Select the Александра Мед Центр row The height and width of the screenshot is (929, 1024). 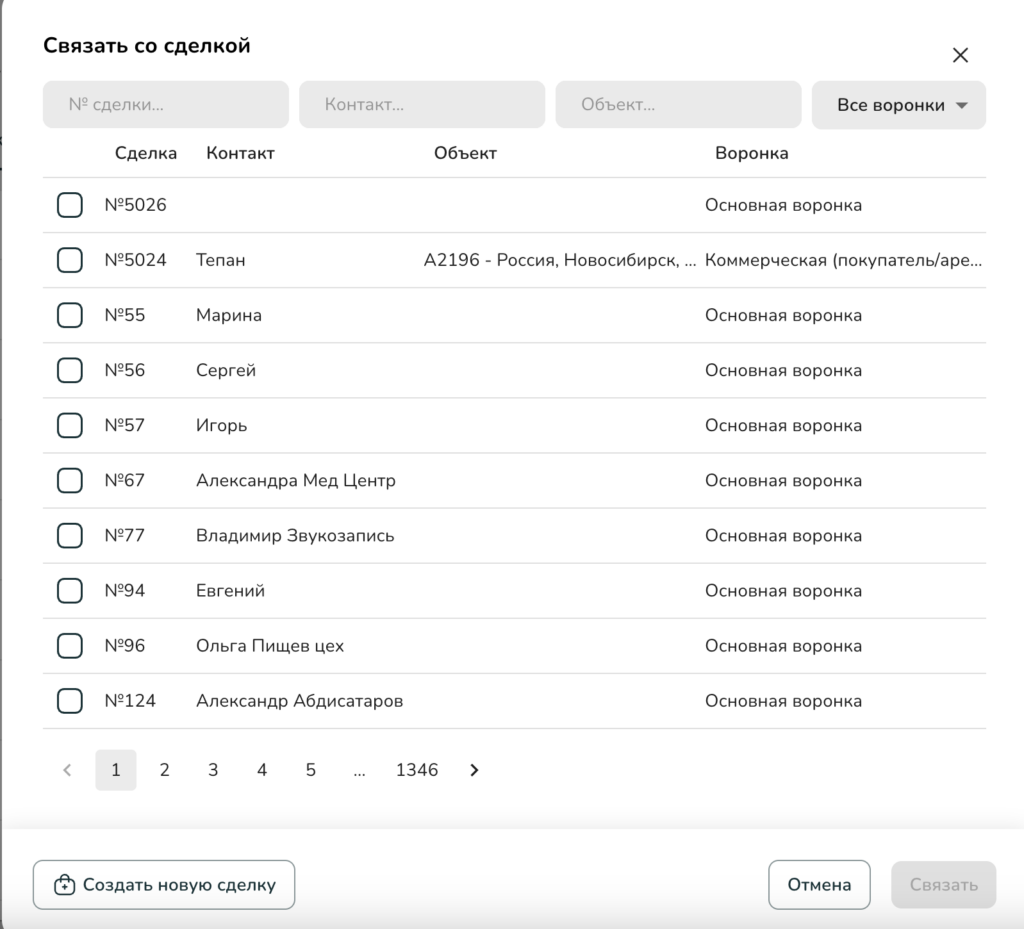click(x=296, y=481)
